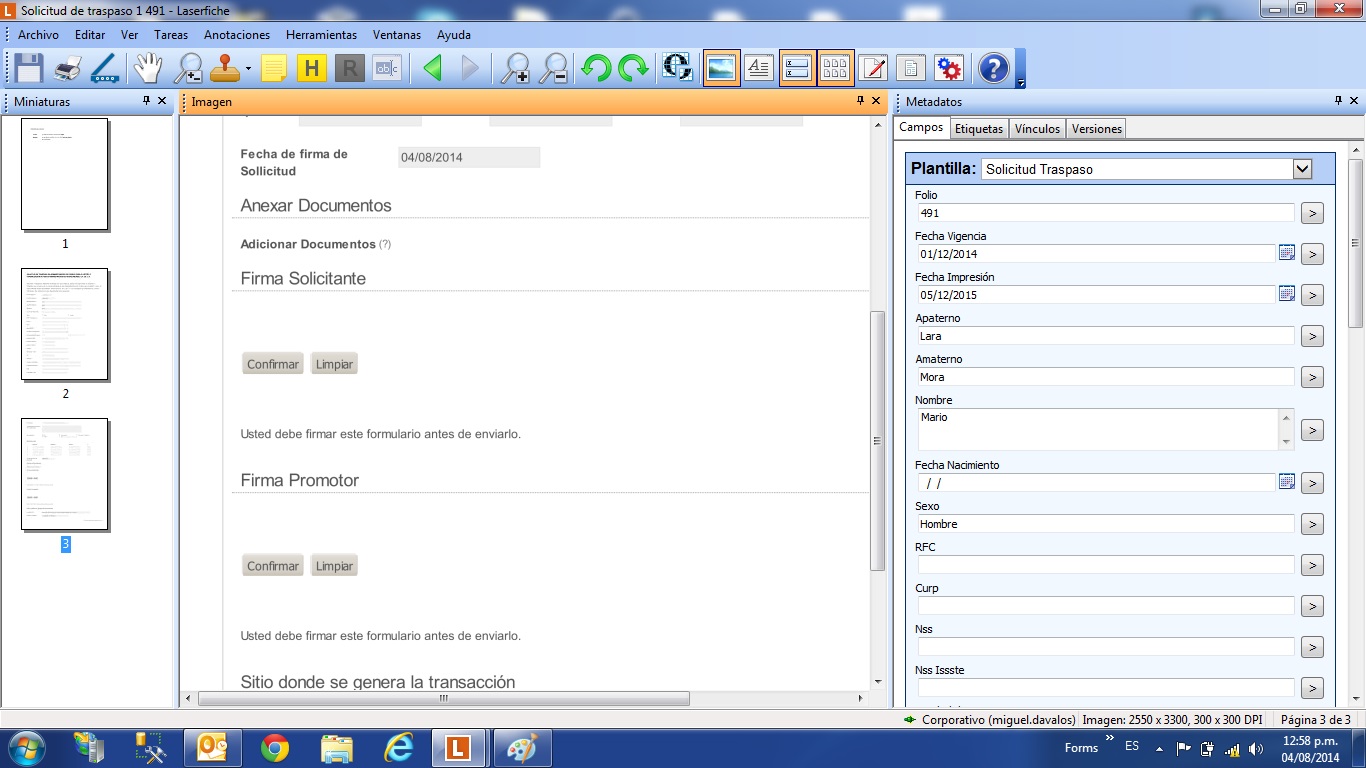Screen dimensions: 1366x768
Task: Select the hand pan tool
Action: (148, 68)
